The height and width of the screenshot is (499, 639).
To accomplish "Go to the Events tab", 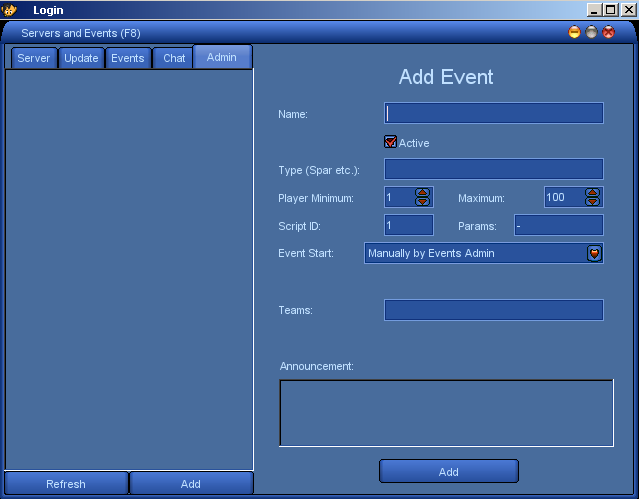I will (128, 58).
